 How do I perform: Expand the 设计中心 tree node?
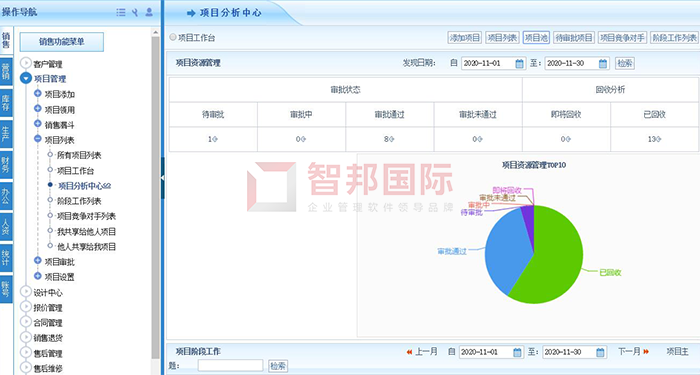[26, 292]
